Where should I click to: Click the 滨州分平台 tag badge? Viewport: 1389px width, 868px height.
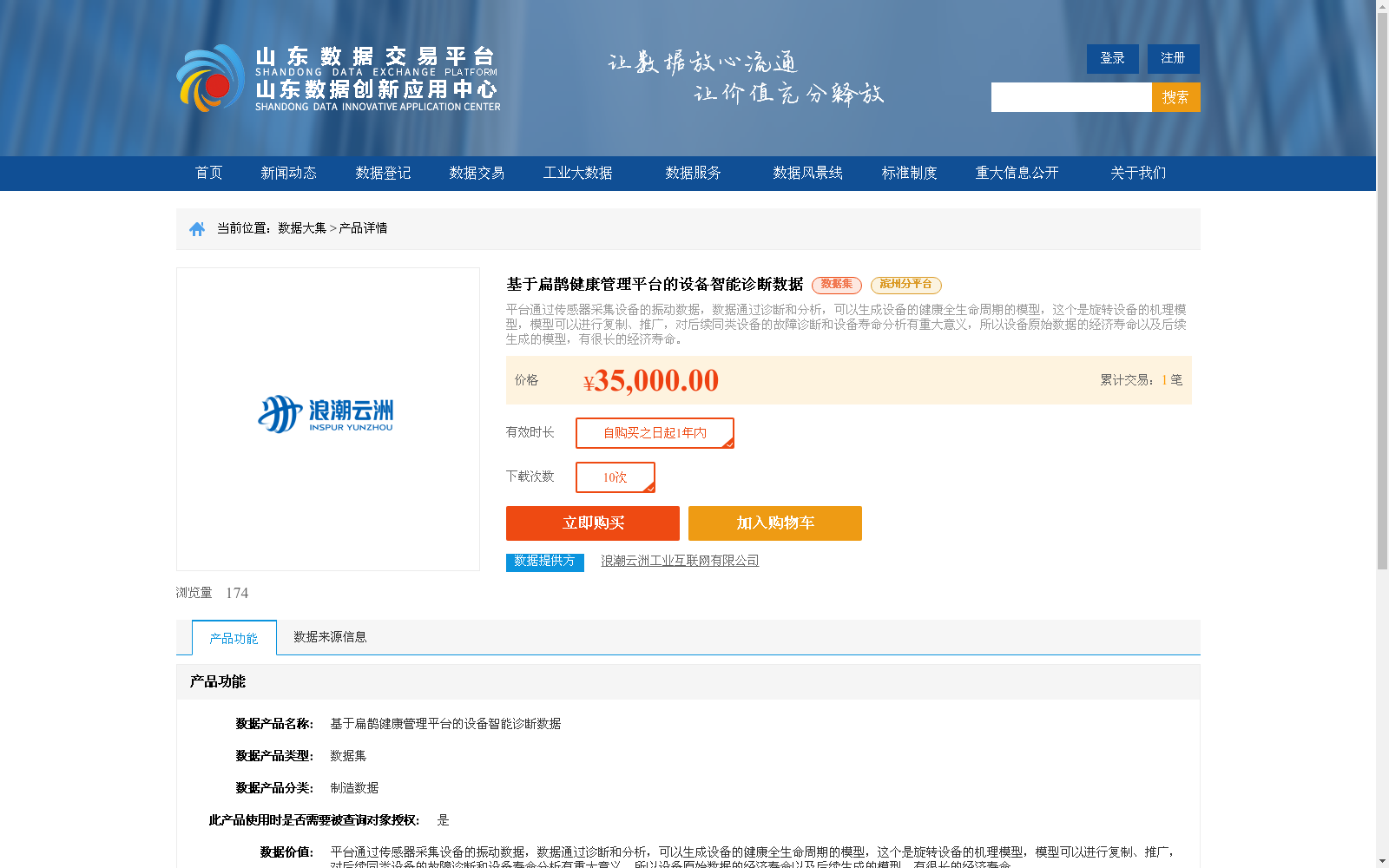(x=906, y=285)
